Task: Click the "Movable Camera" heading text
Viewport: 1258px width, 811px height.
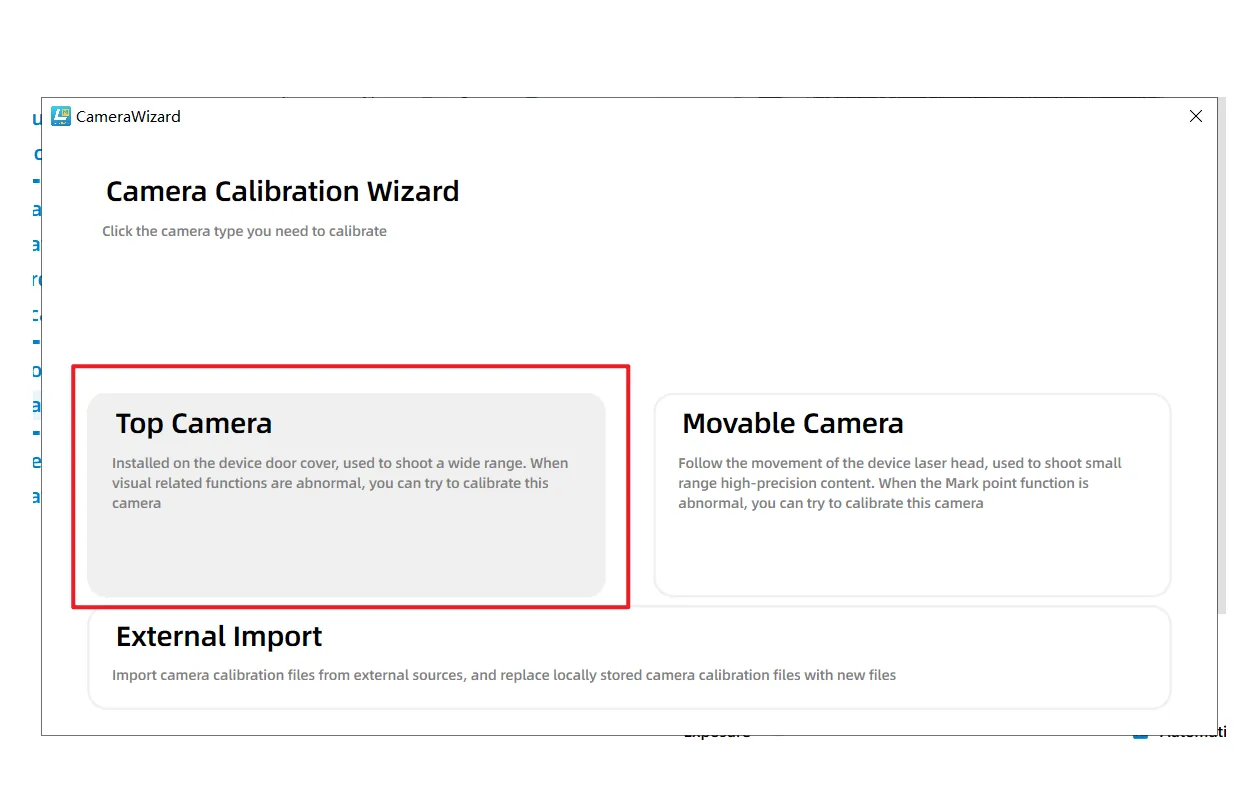Action: pyautogui.click(x=792, y=424)
